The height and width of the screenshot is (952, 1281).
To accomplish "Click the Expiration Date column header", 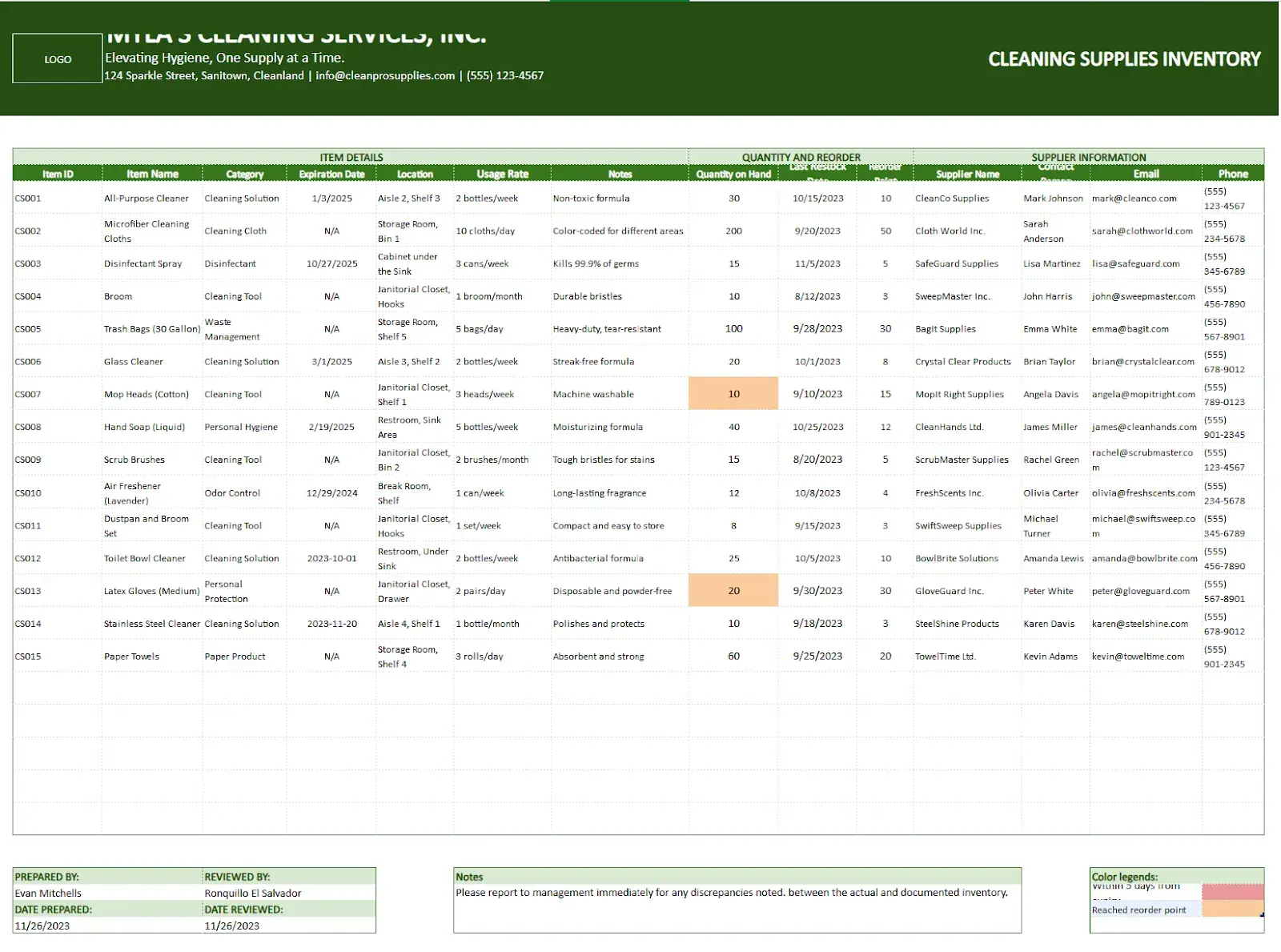I will 331,174.
